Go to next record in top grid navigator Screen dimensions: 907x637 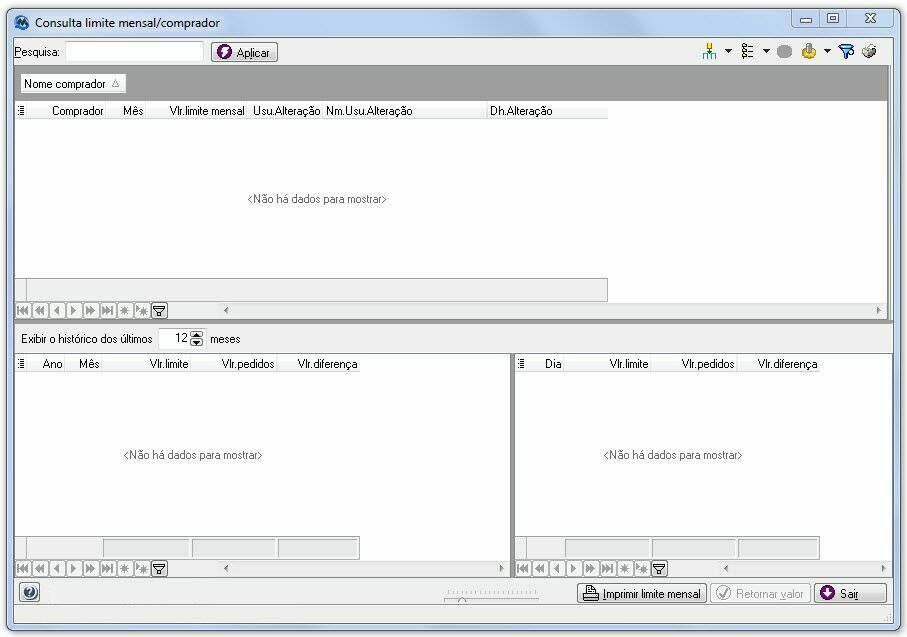point(73,311)
